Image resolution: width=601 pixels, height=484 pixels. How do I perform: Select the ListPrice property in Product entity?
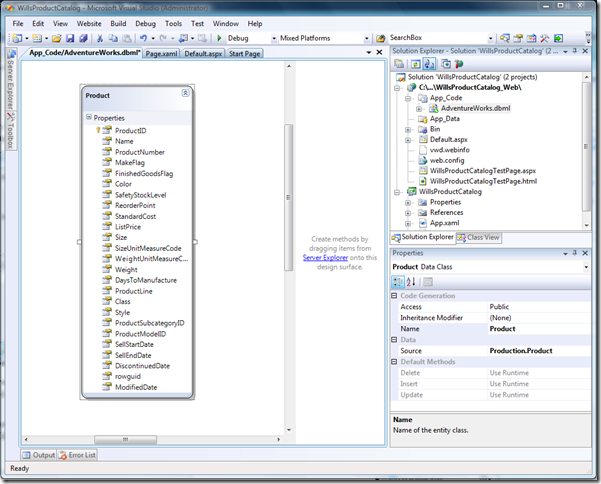(128, 227)
